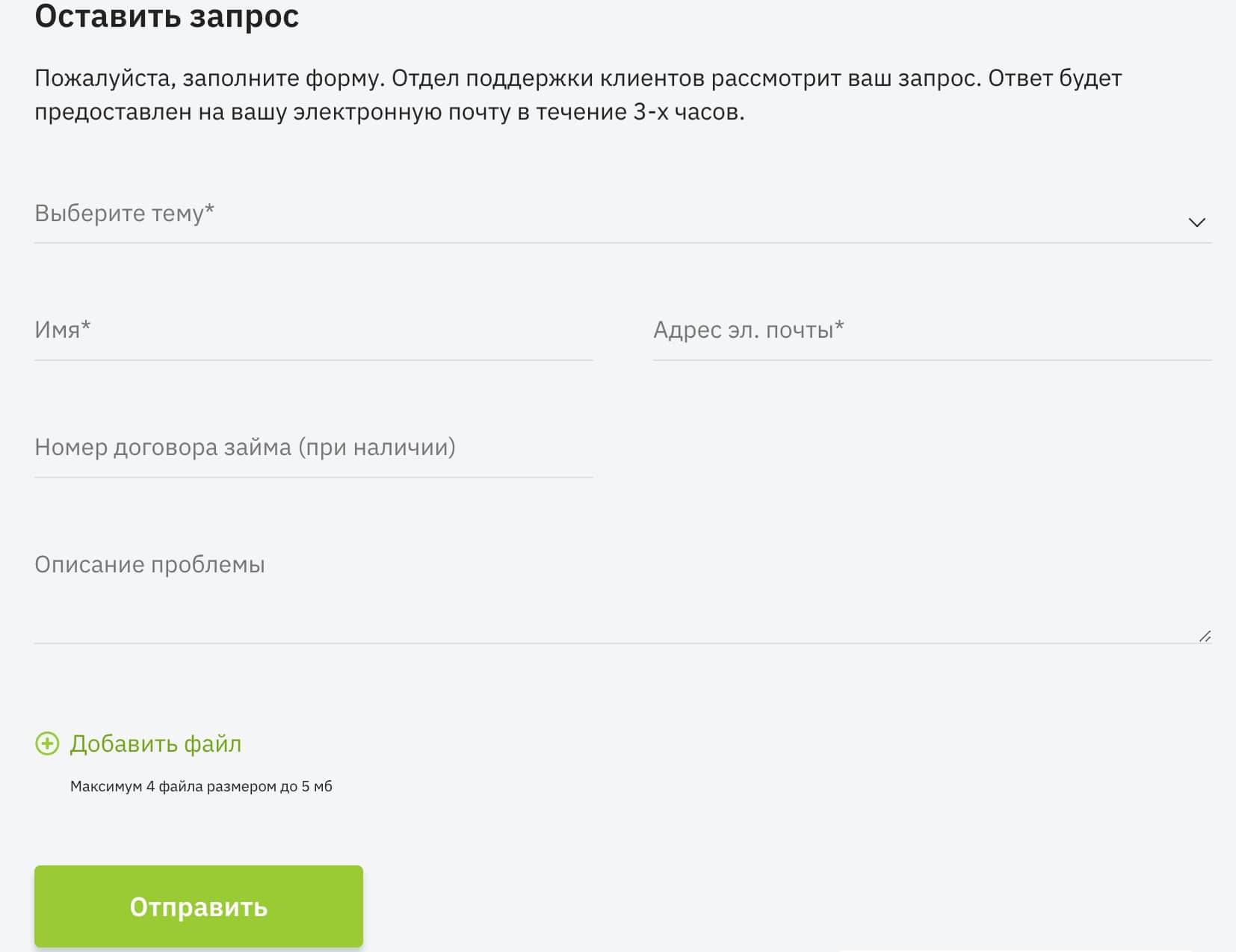1236x952 pixels.
Task: Click the textarea resize handle corner
Action: pos(1205,637)
